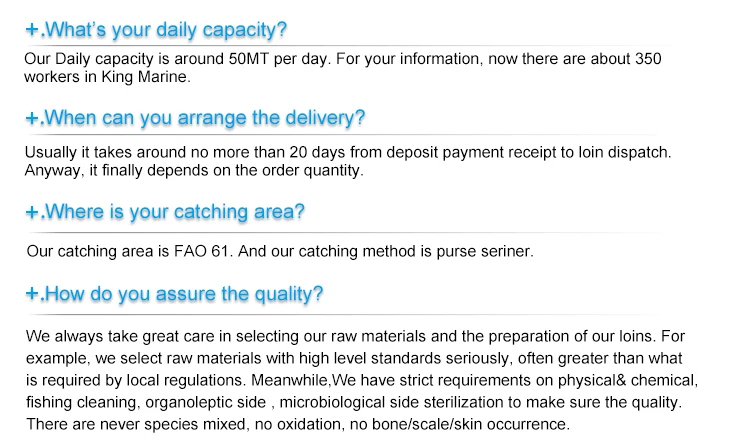Screen dimensions: 750x446
Task: Expand the plus icon beside delivery question
Action: (x=32, y=119)
